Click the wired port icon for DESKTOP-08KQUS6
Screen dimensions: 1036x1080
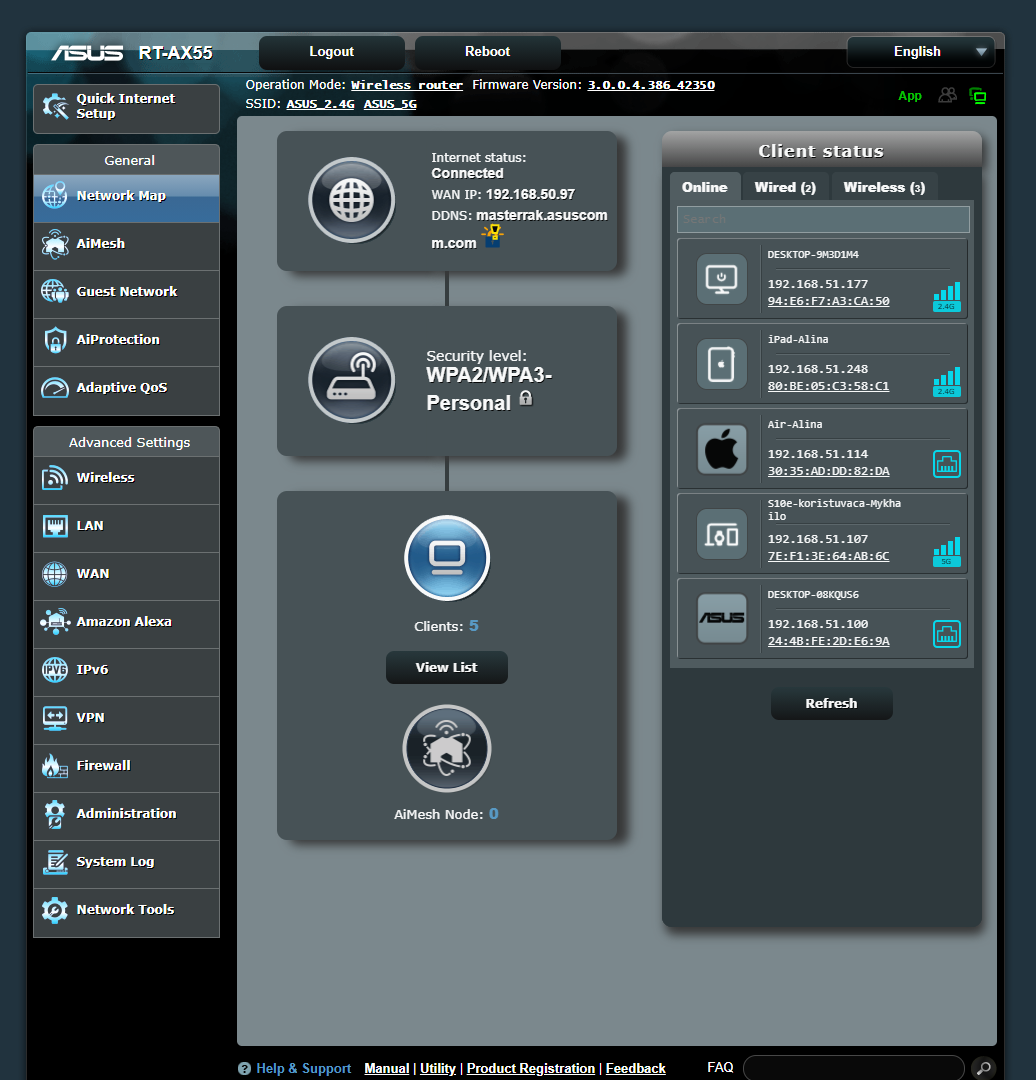coord(946,634)
